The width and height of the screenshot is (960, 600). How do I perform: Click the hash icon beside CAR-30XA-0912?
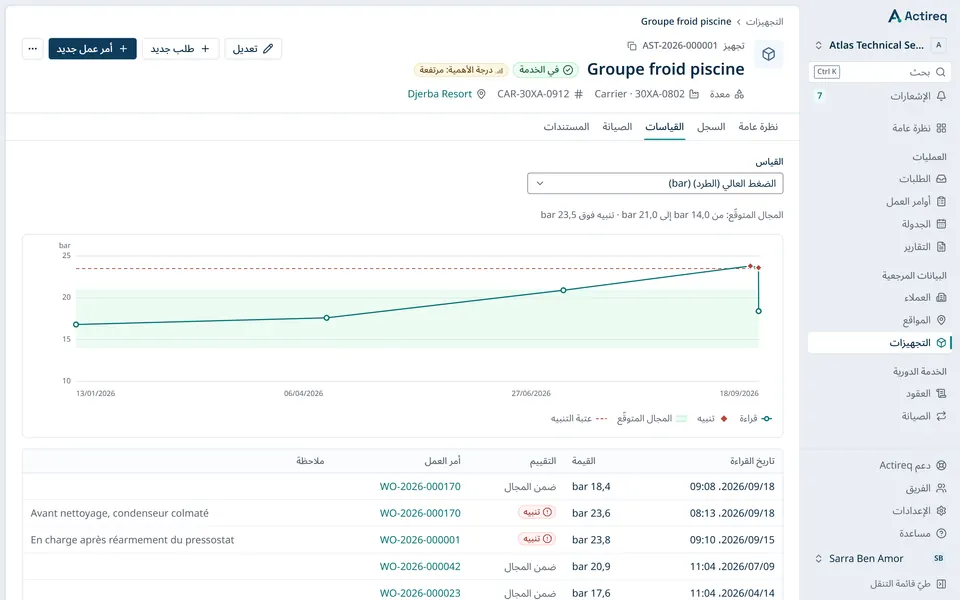coord(579,94)
